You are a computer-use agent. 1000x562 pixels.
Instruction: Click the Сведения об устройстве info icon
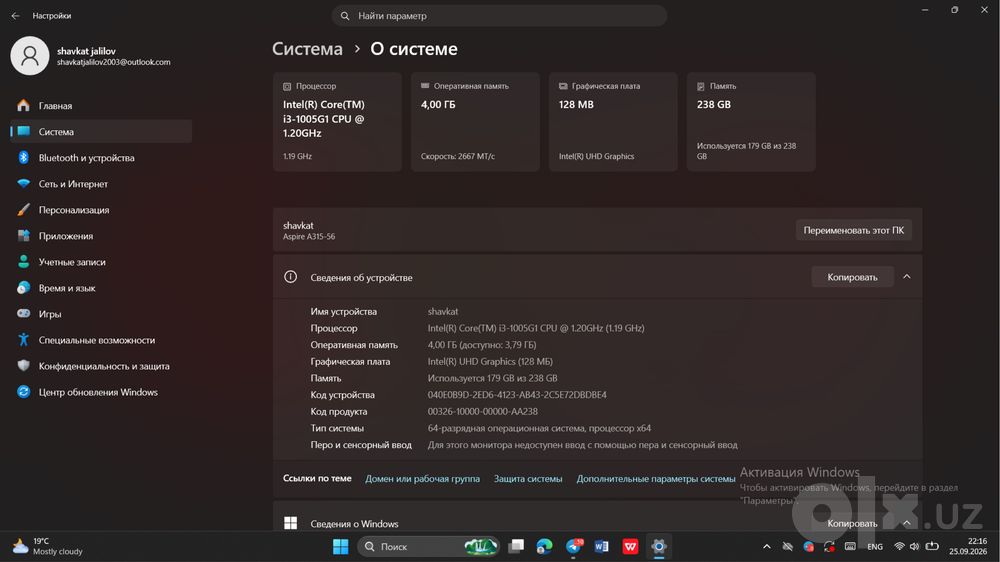pyautogui.click(x=290, y=277)
